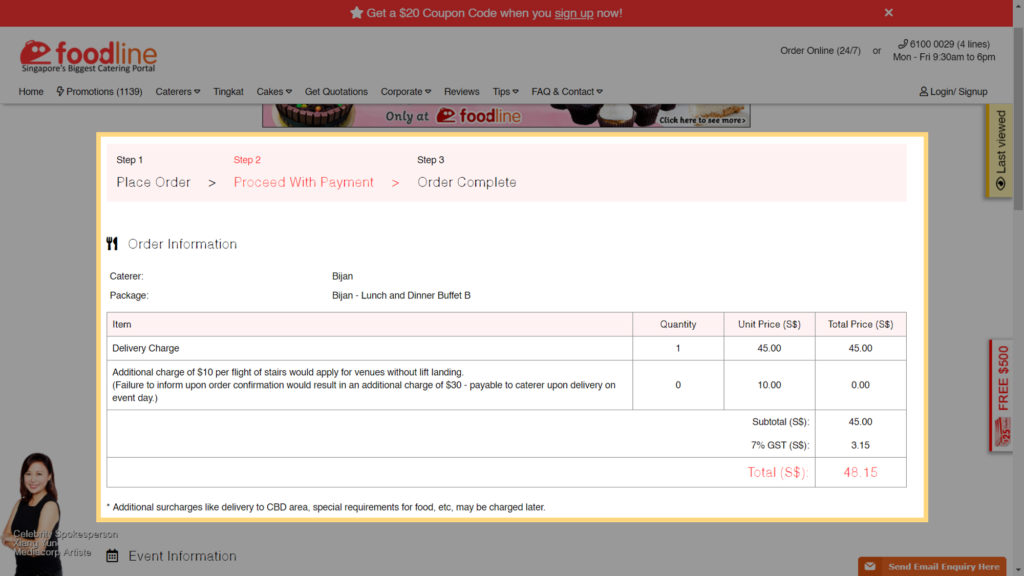Expand the FAQ & Contact dropdown

click(x=566, y=92)
